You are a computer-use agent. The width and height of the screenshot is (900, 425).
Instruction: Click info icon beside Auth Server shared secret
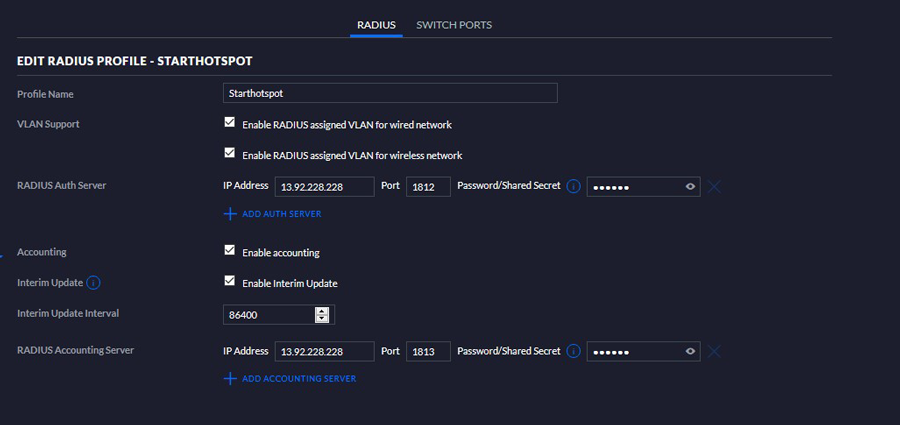pyautogui.click(x=573, y=186)
